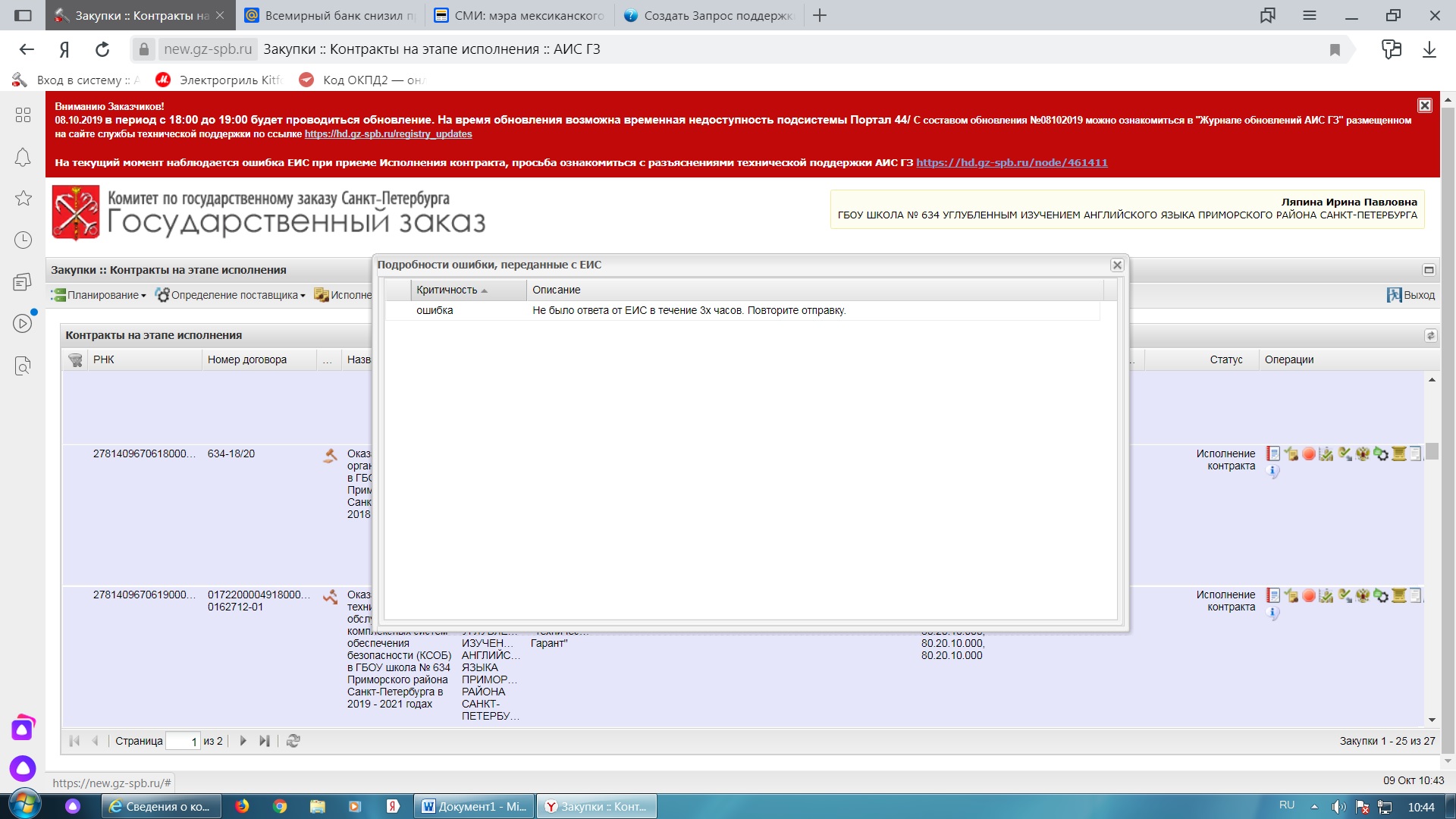Switch to the Всемирный банк снизил browser tab

click(331, 15)
